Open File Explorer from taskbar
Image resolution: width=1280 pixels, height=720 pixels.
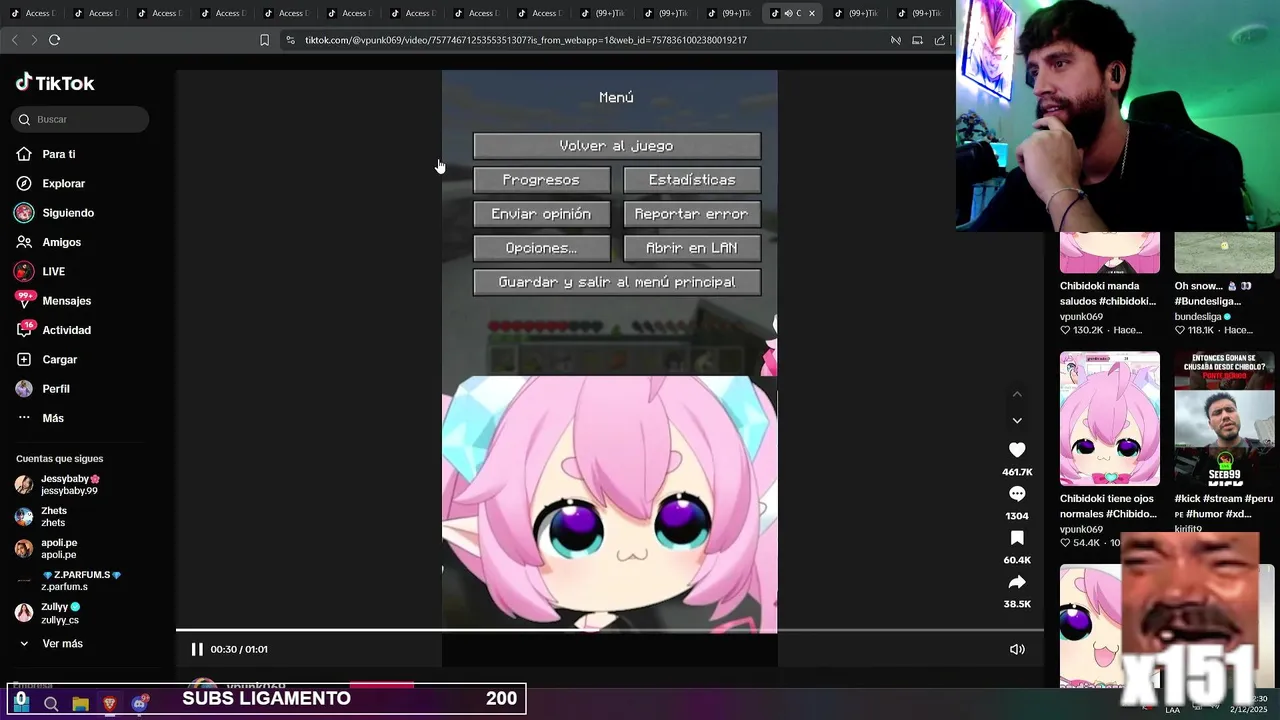tap(80, 704)
